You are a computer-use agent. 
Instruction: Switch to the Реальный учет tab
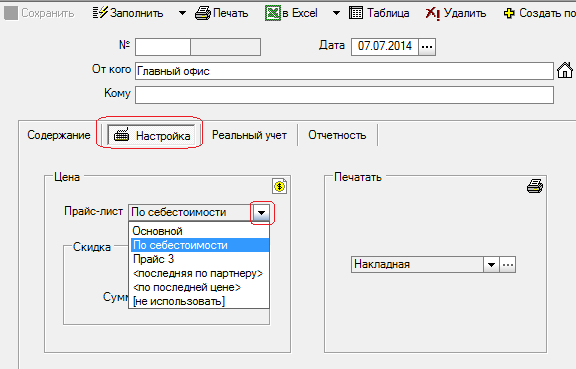[249, 135]
